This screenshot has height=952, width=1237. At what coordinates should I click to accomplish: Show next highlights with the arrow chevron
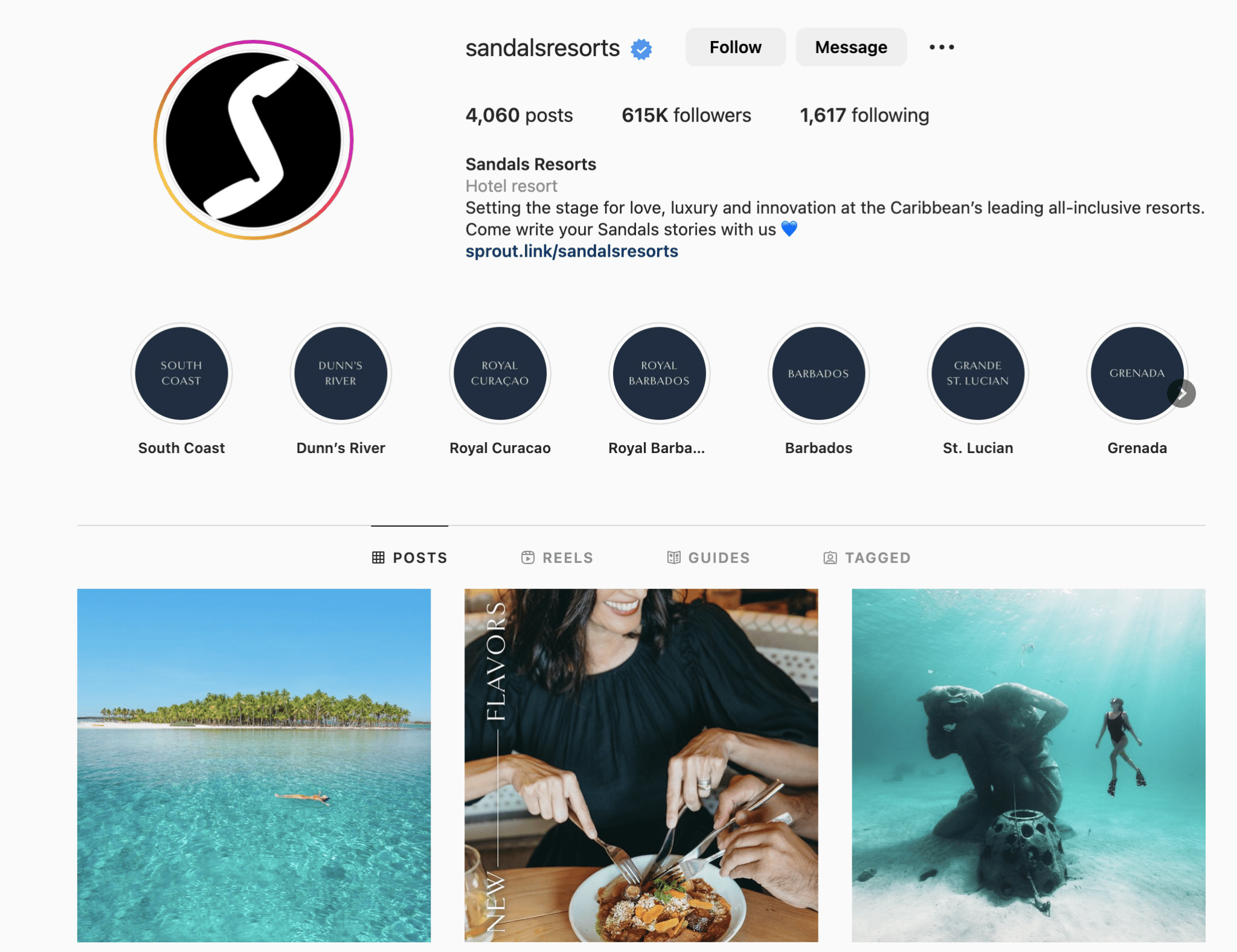click(1181, 394)
